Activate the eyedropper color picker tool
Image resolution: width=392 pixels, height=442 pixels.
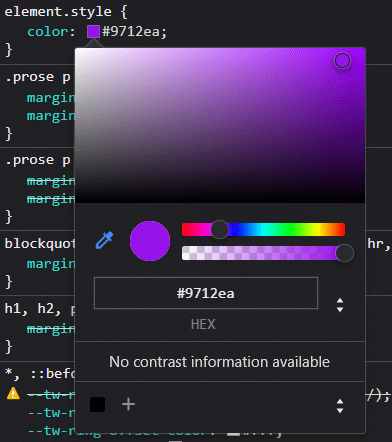click(104, 240)
